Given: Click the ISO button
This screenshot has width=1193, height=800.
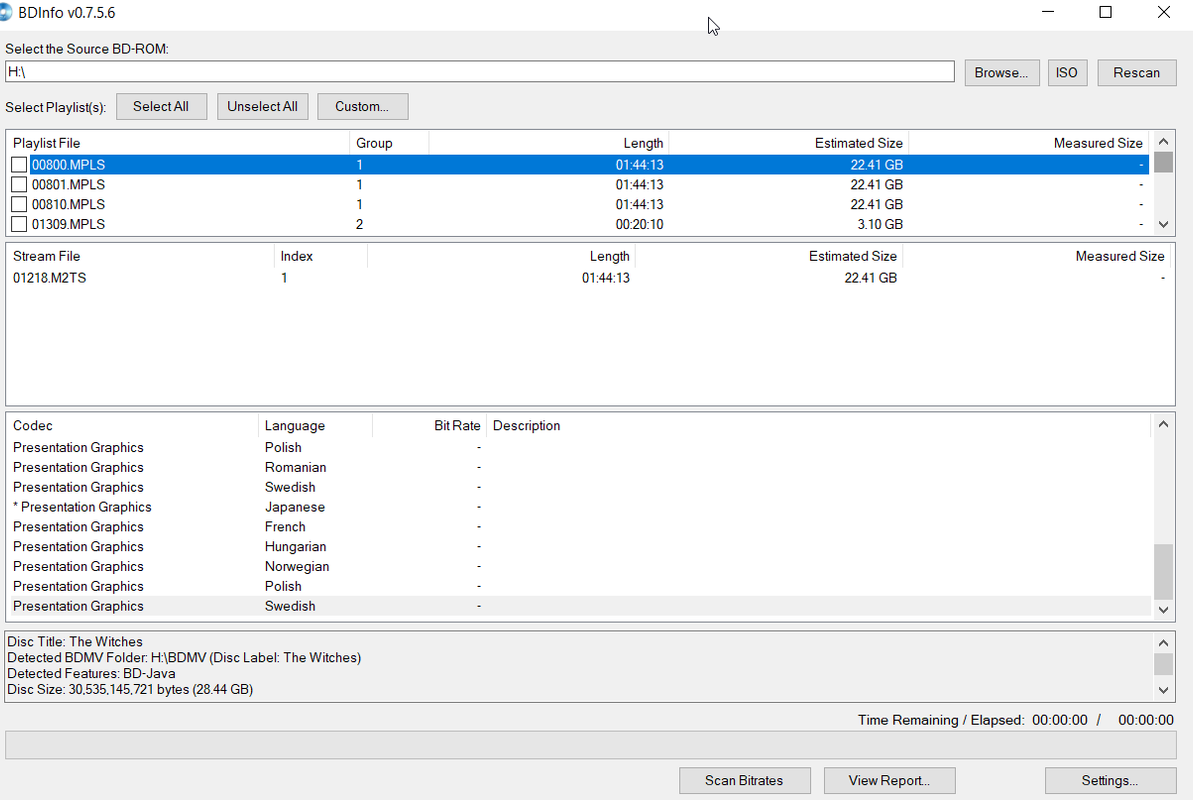Looking at the screenshot, I should tap(1067, 72).
